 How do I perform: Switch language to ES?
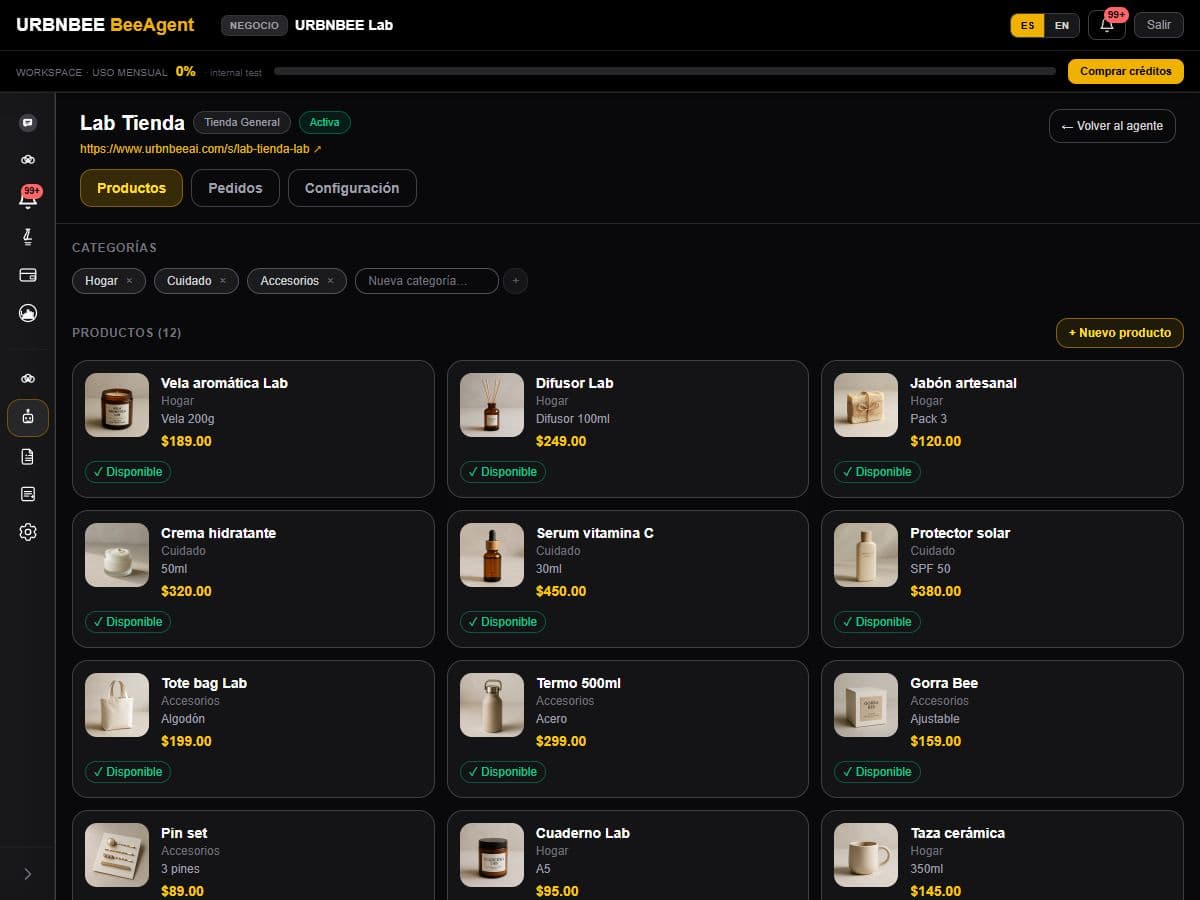(1028, 25)
